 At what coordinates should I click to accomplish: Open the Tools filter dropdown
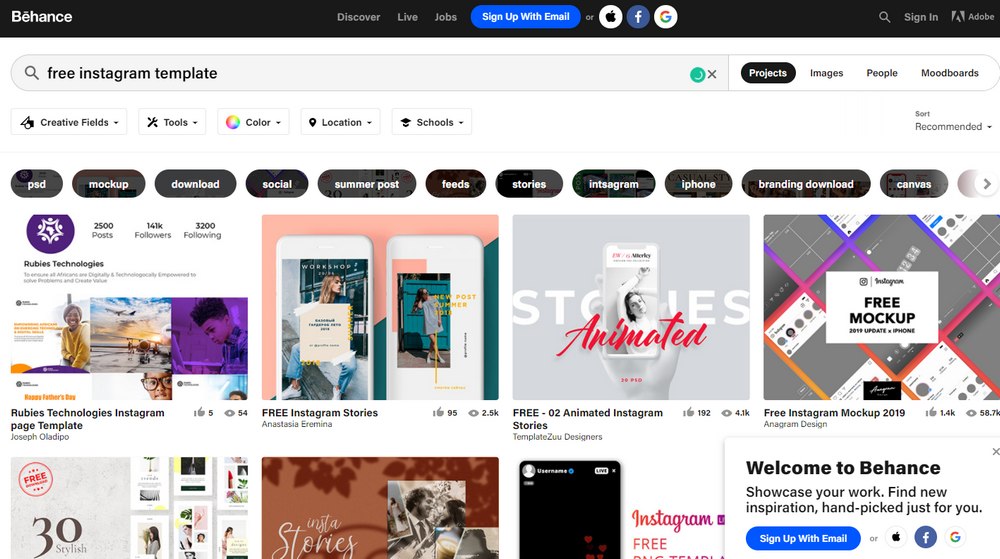tap(172, 122)
